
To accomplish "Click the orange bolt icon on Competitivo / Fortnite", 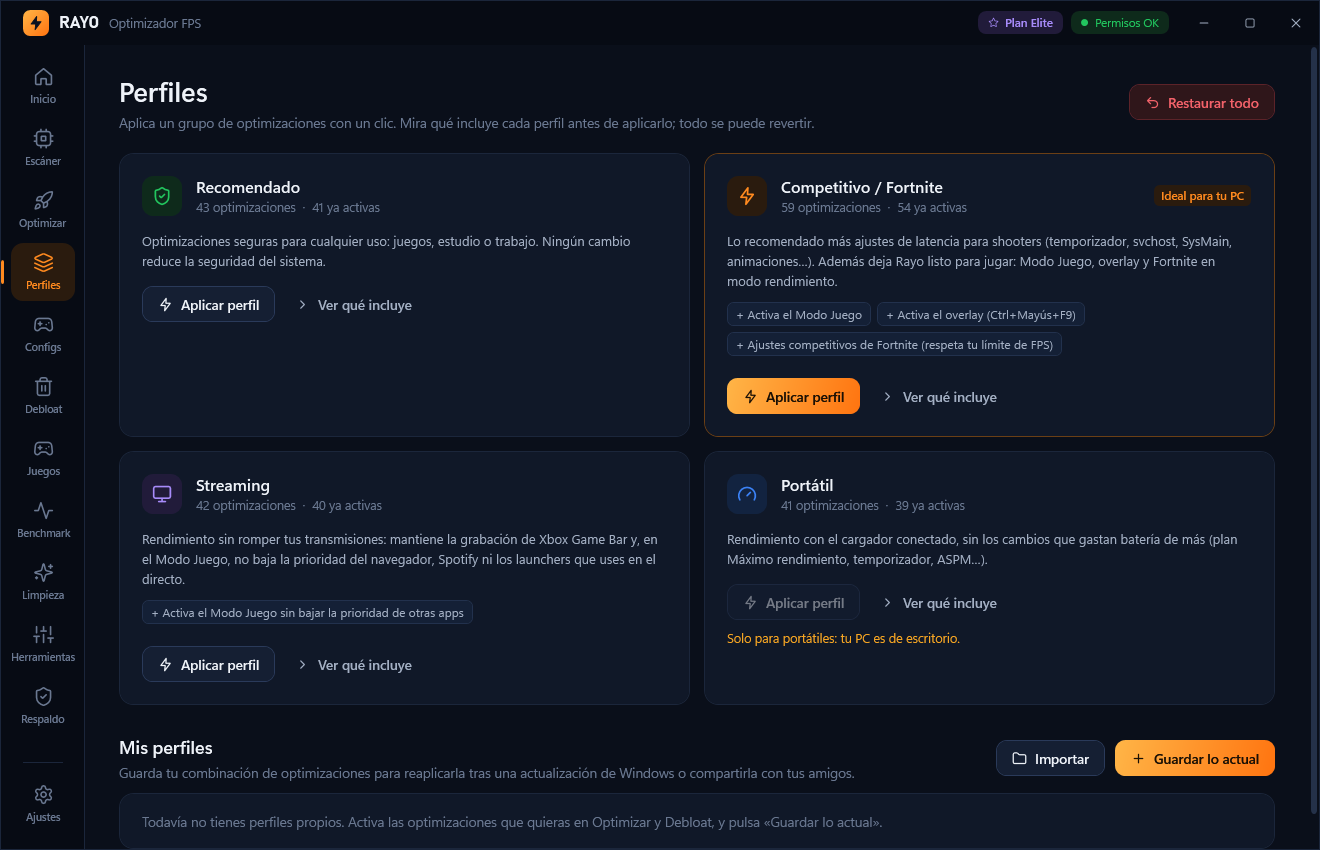I will click(747, 196).
